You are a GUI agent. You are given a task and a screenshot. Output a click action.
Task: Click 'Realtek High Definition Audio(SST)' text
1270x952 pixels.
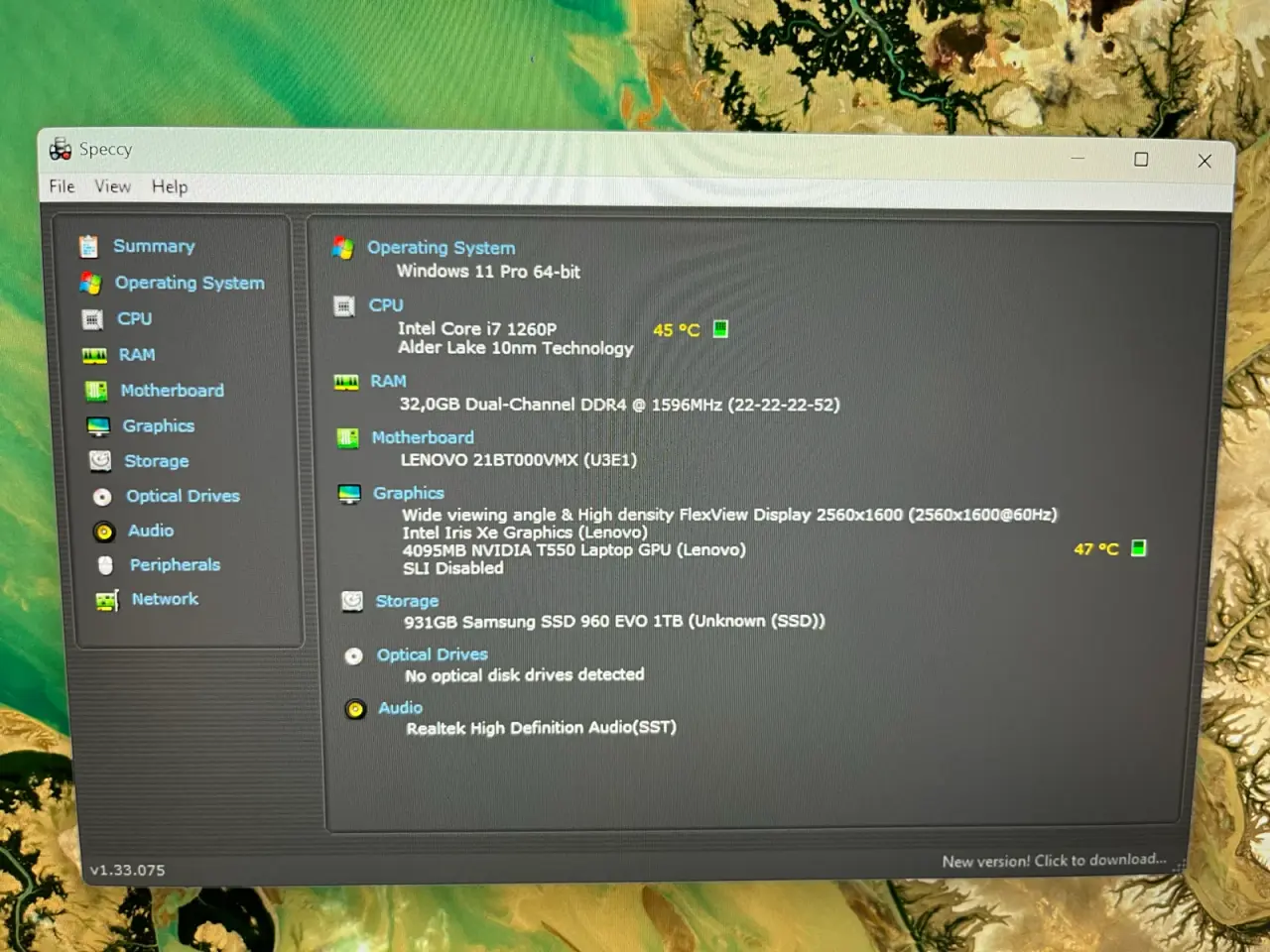coord(541,728)
